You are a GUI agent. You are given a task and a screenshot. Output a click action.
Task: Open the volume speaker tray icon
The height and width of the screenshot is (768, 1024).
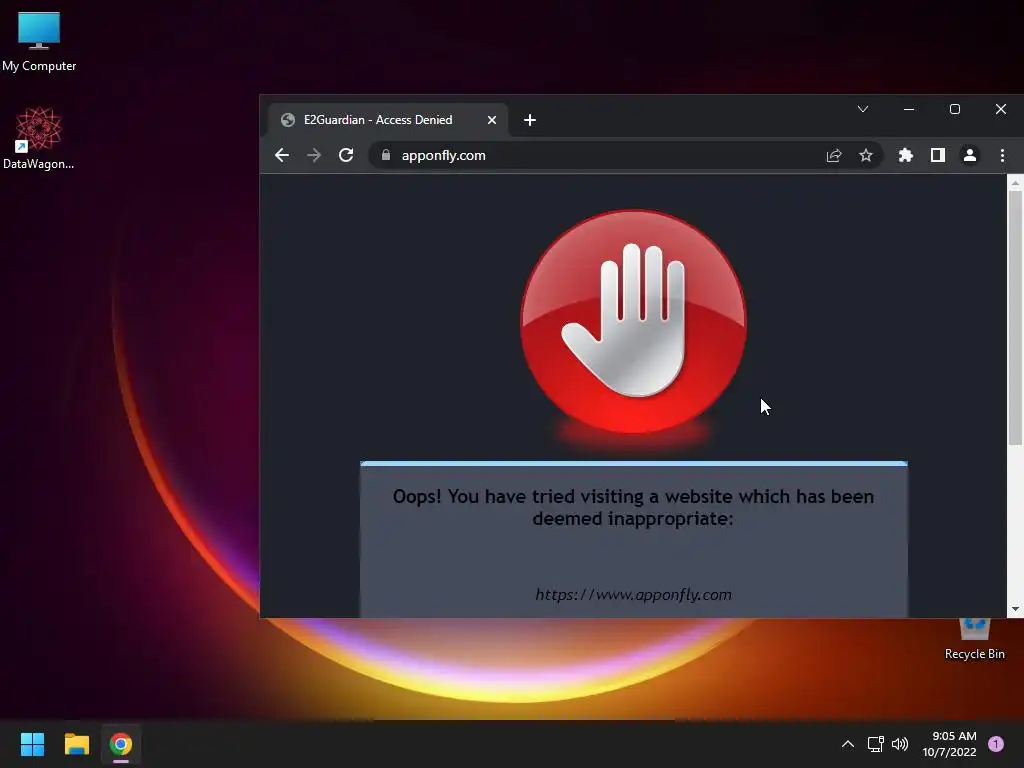click(x=900, y=744)
